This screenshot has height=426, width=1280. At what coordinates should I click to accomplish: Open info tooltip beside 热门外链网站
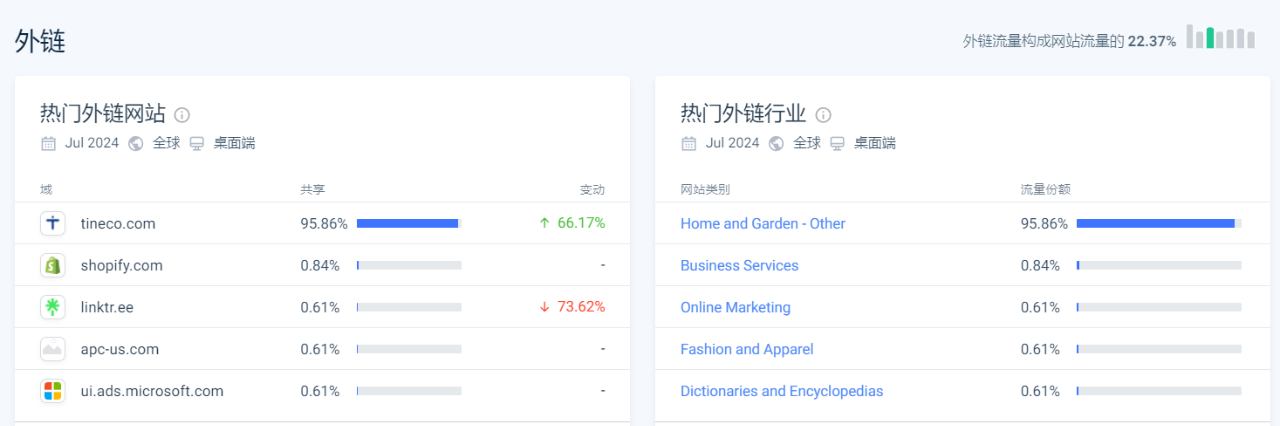(x=182, y=115)
